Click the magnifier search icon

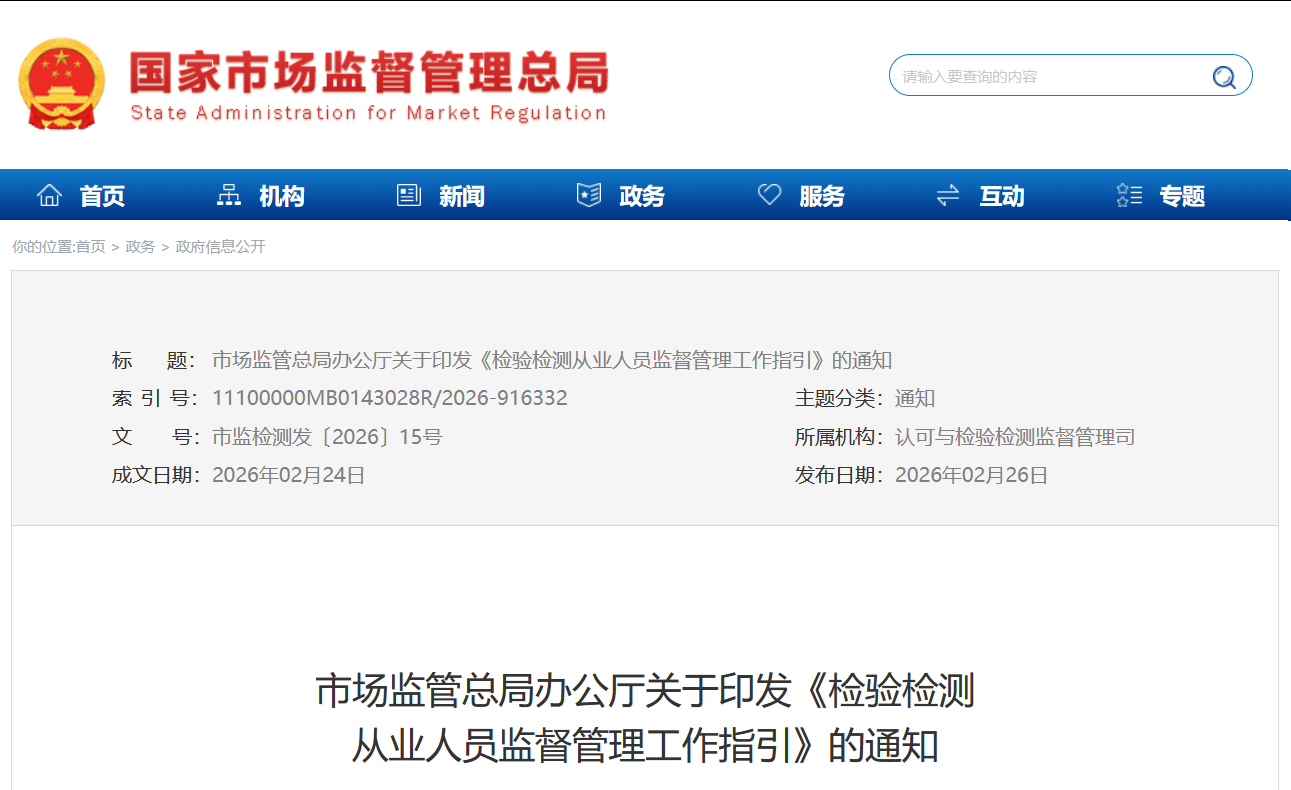click(x=1223, y=77)
